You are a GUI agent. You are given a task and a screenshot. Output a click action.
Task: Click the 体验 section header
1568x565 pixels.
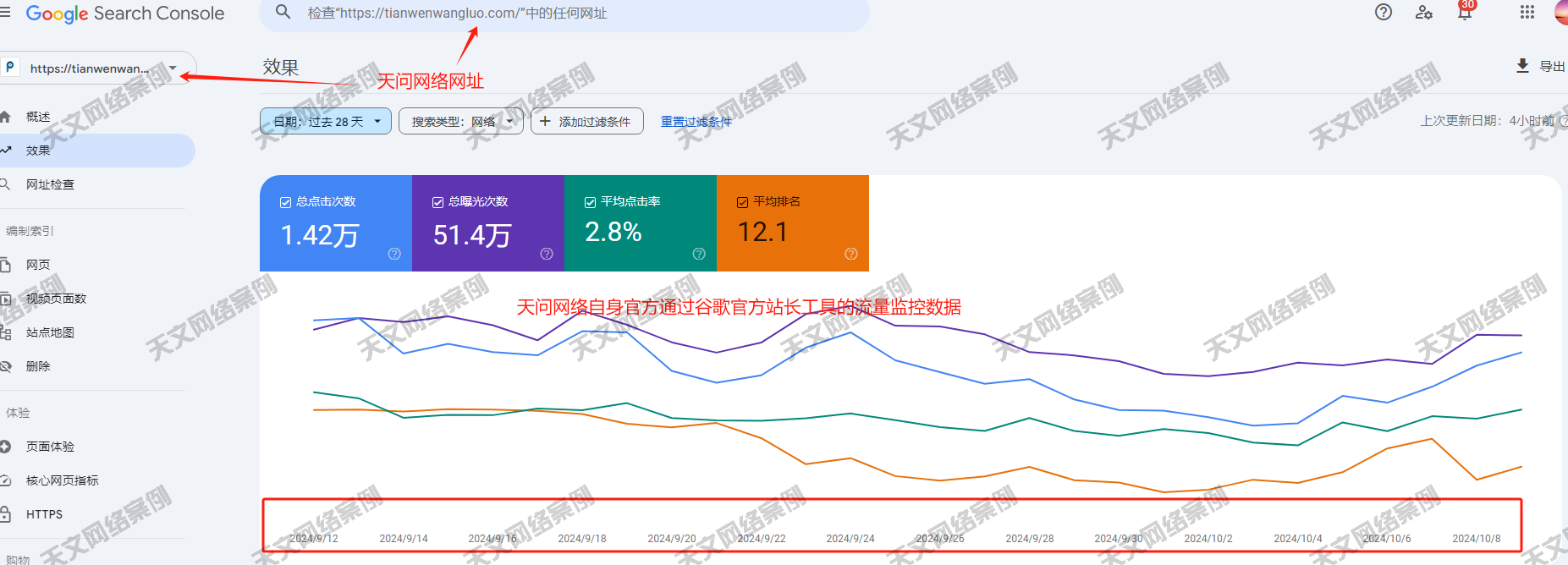(18, 413)
